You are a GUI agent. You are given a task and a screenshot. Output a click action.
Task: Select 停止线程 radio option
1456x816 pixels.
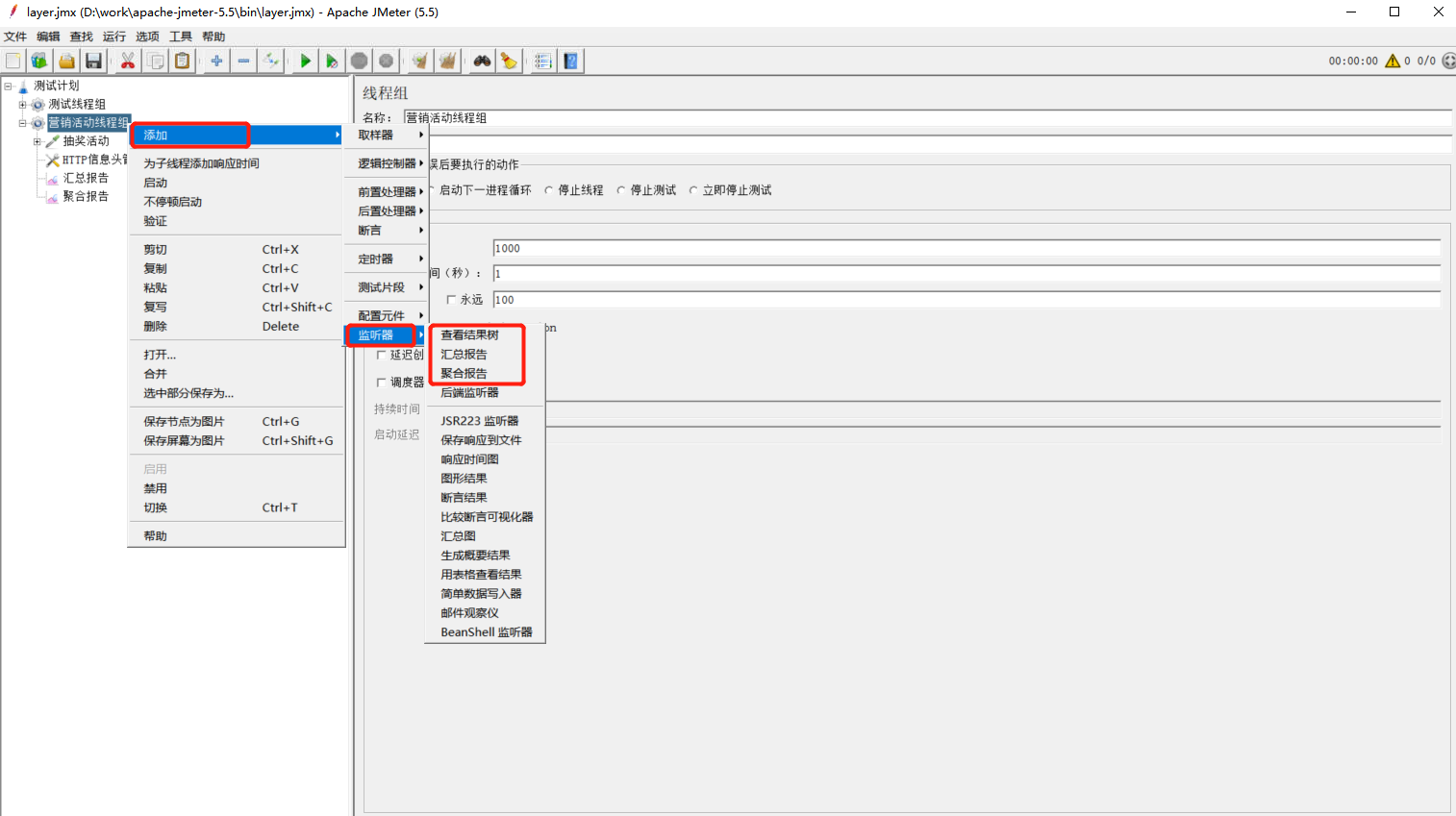coord(574,190)
